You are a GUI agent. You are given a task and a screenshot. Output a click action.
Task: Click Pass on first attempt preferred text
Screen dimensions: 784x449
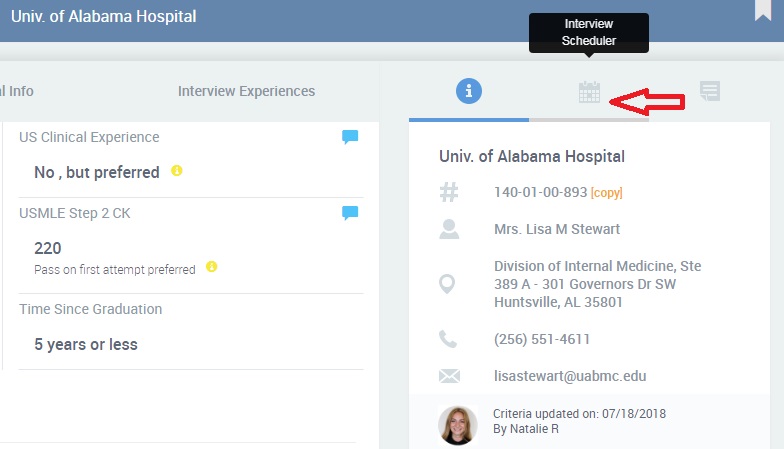tap(114, 270)
